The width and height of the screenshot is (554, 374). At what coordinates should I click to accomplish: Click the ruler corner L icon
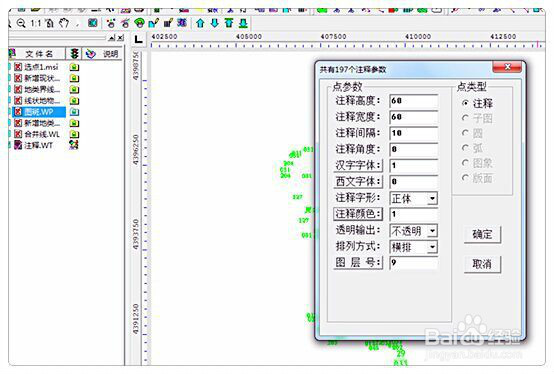(138, 39)
